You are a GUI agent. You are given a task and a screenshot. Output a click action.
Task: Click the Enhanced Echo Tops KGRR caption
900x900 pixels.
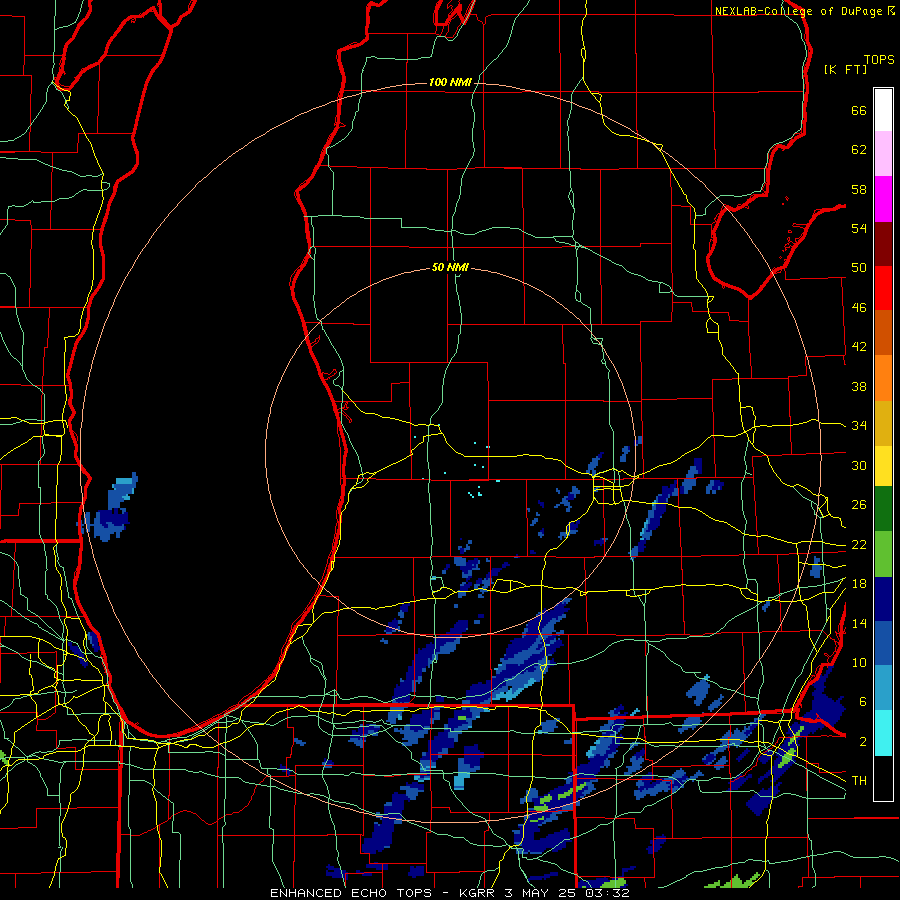[449, 893]
